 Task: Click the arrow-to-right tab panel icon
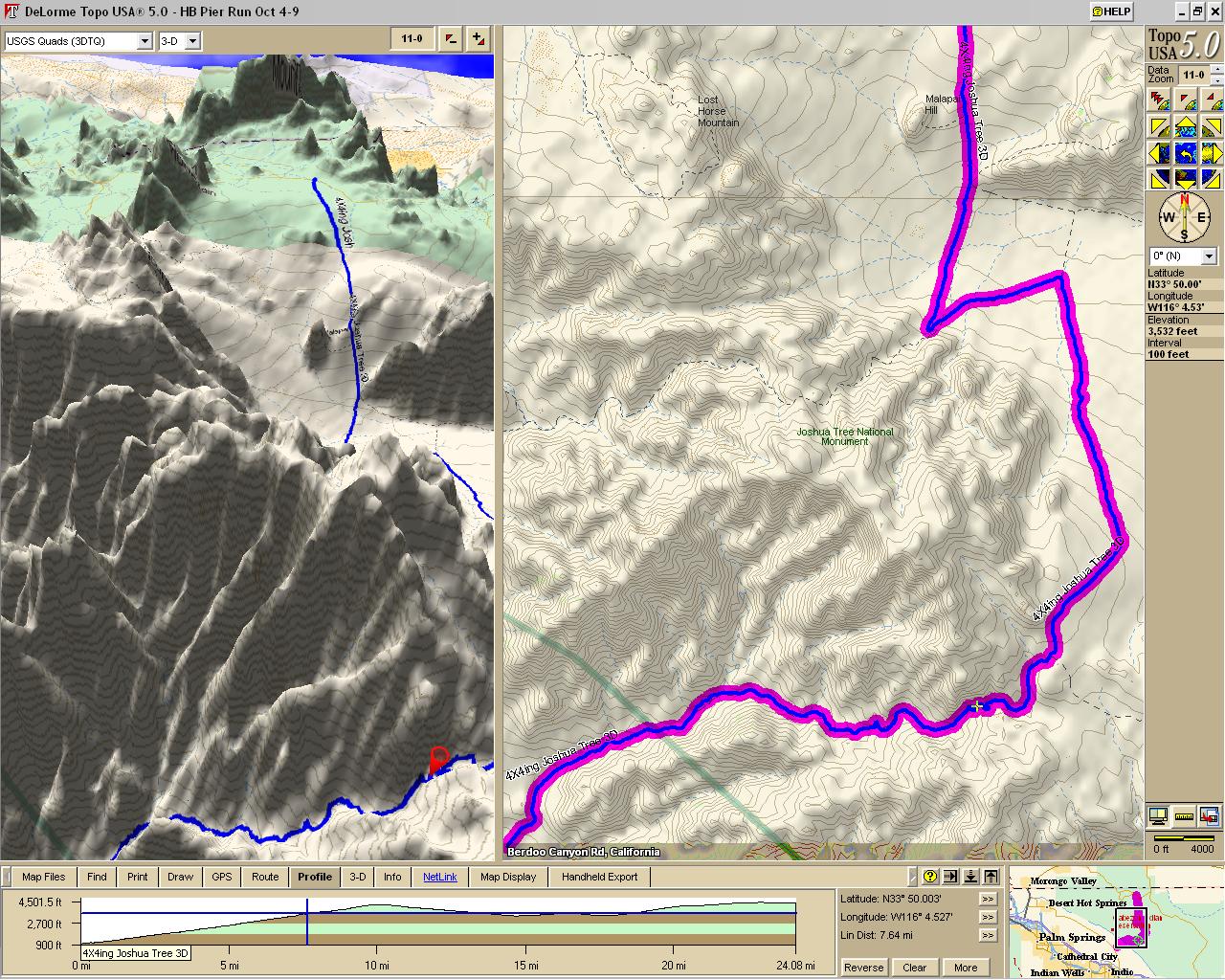(951, 876)
